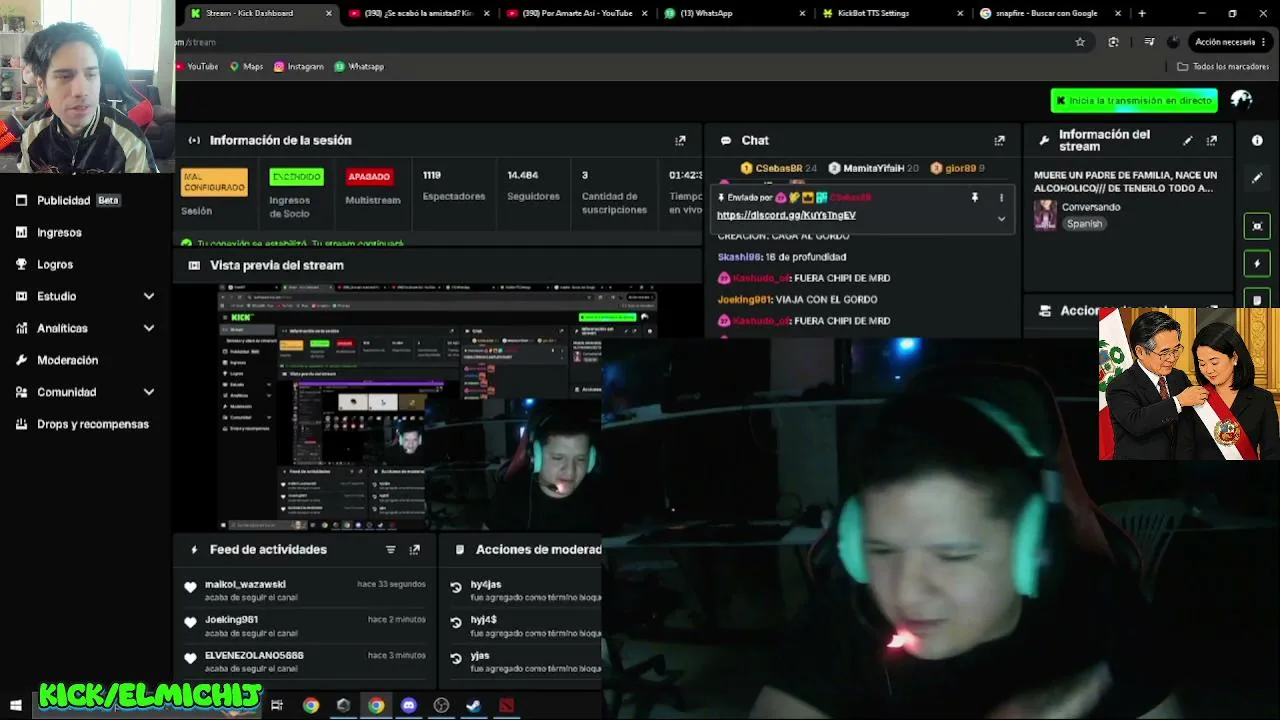Switch to the Por Amarte Así YouTube tab
1280x720 pixels.
point(577,13)
